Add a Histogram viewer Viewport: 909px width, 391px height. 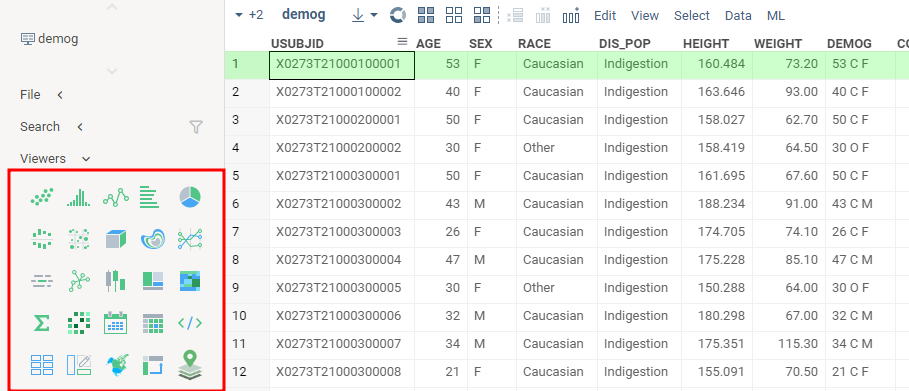coord(78,197)
